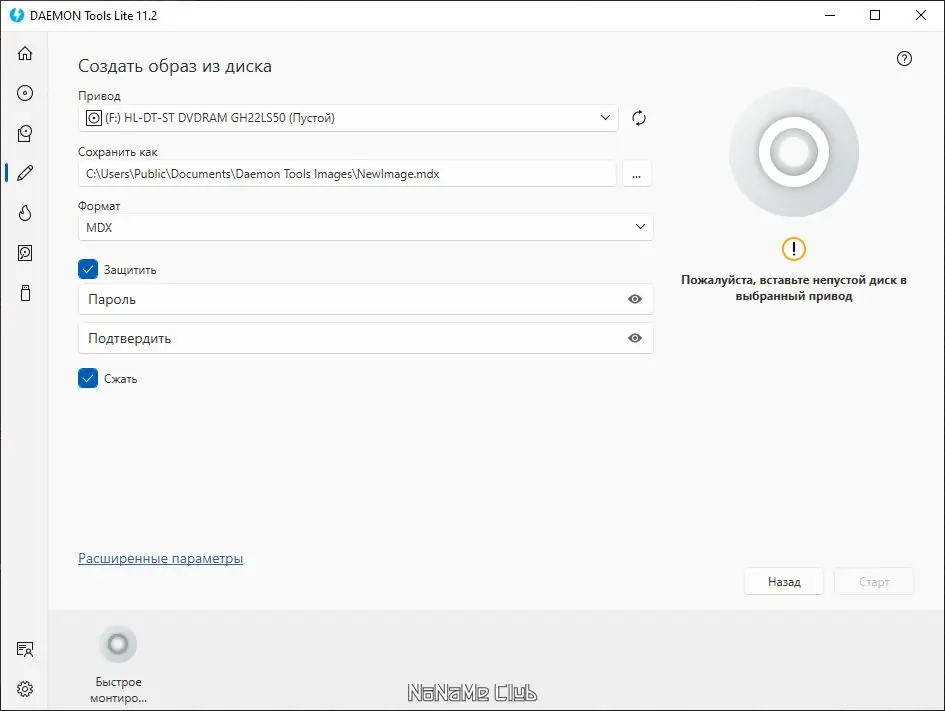945x711 pixels.
Task: Open the flame Burn section in sidebar
Action: (x=25, y=213)
